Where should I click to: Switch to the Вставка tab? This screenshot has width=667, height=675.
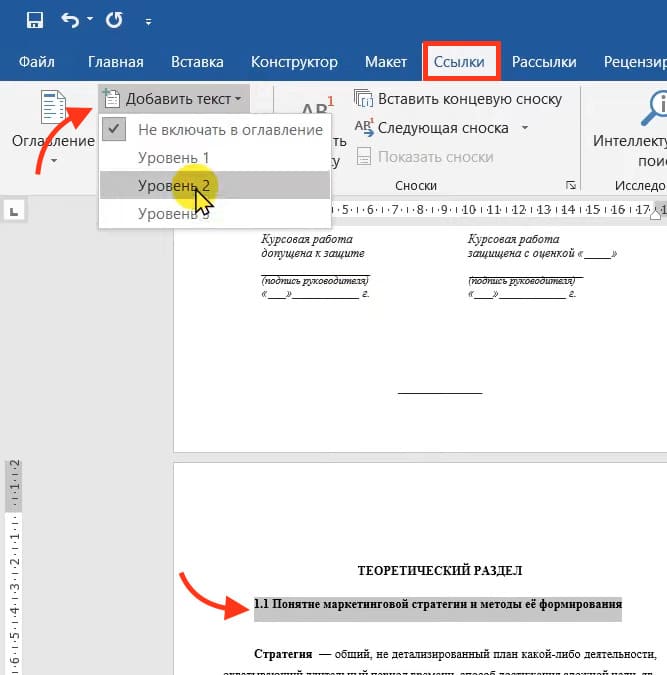(197, 62)
